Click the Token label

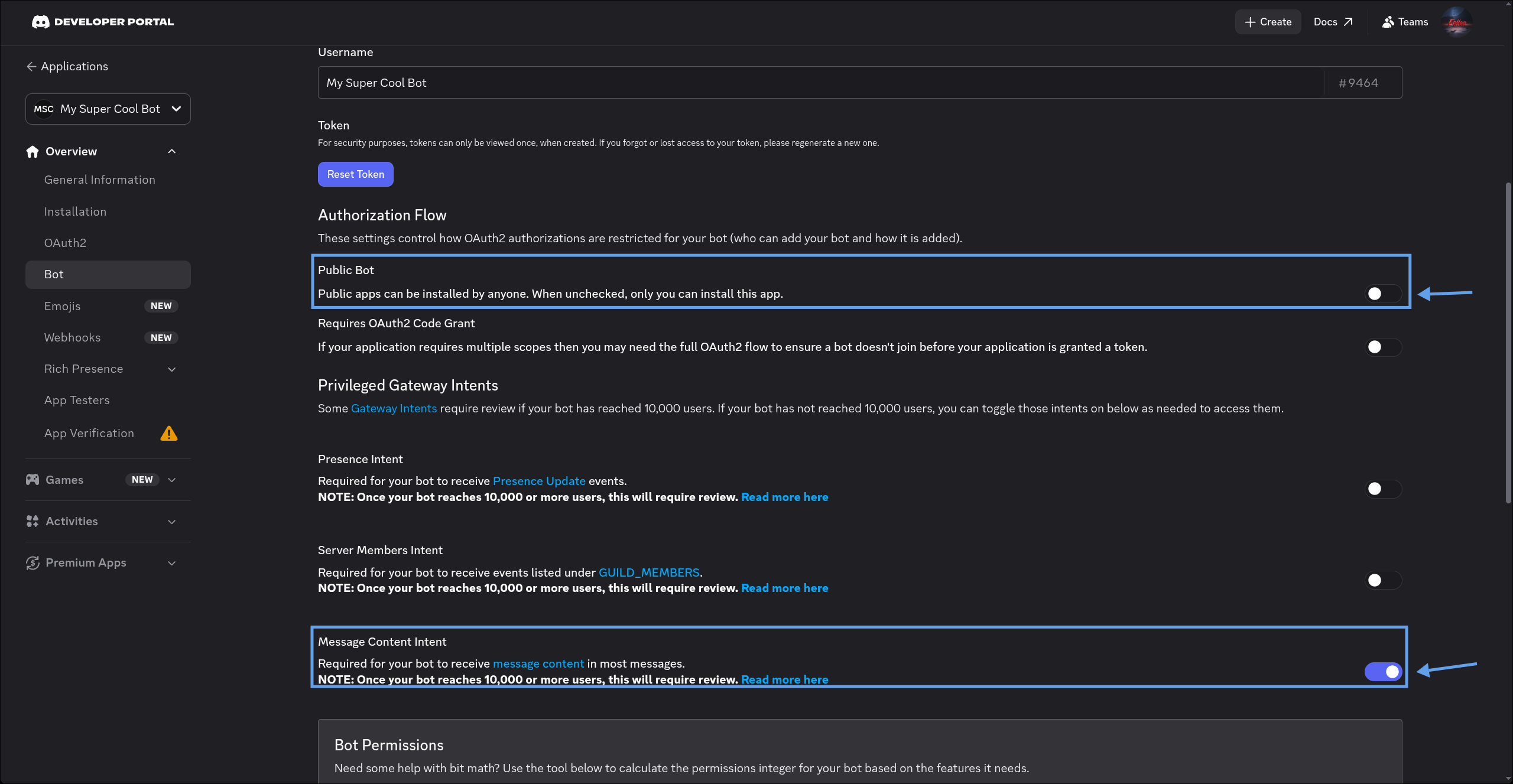click(x=333, y=125)
